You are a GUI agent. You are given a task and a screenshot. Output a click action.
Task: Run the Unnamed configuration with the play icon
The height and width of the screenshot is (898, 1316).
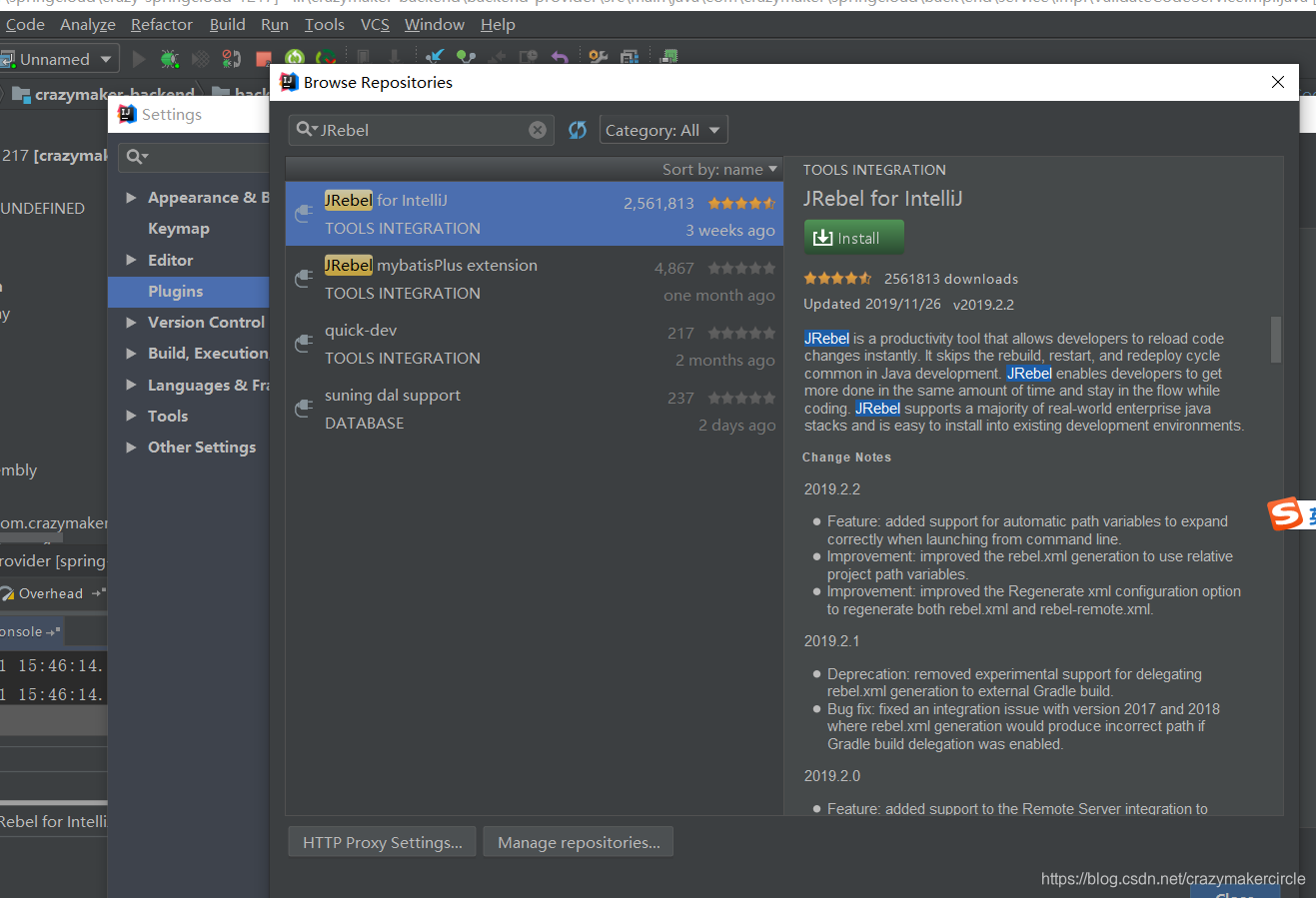click(x=139, y=60)
